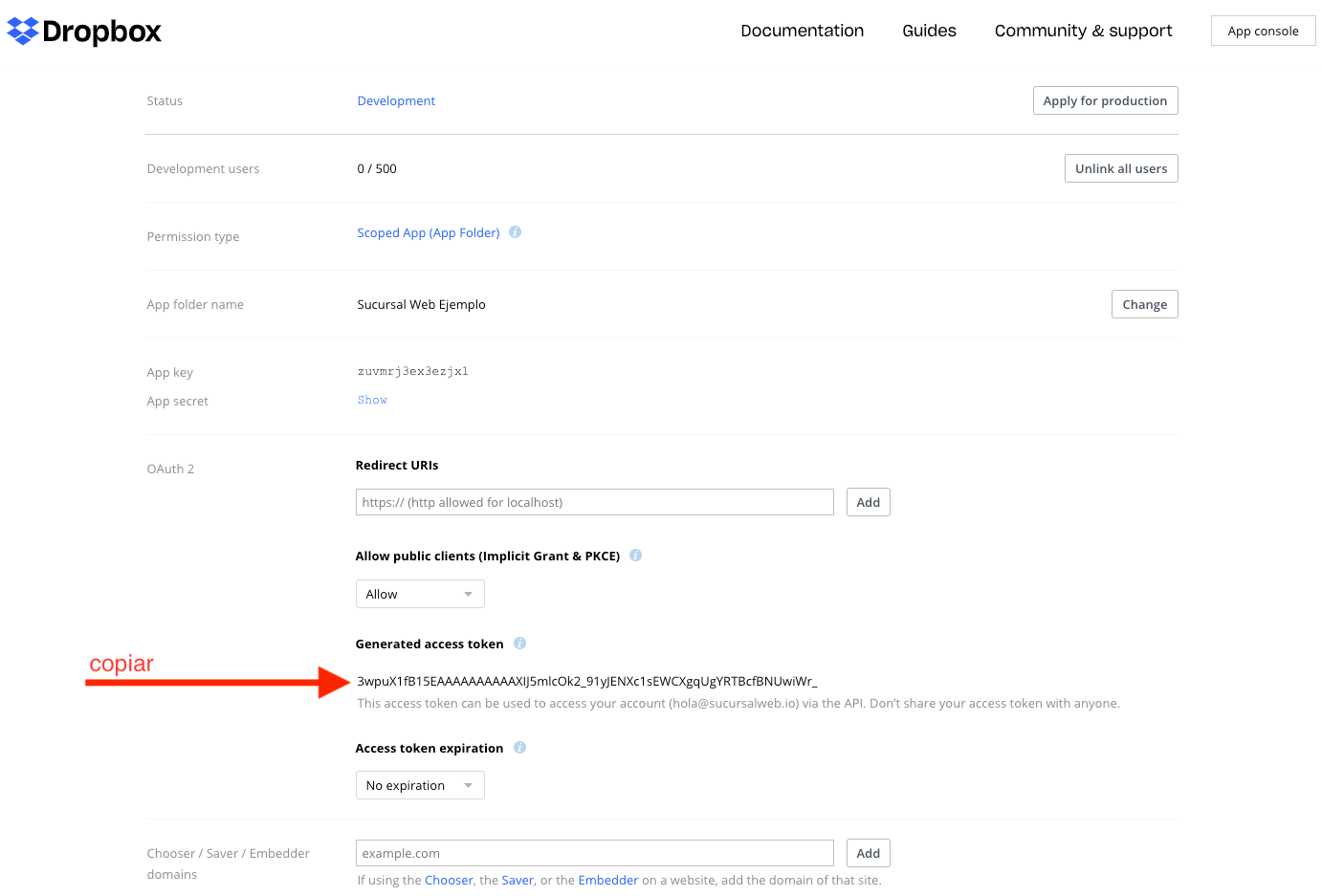Change the App folder name
The image size is (1322, 896).
(x=1144, y=304)
